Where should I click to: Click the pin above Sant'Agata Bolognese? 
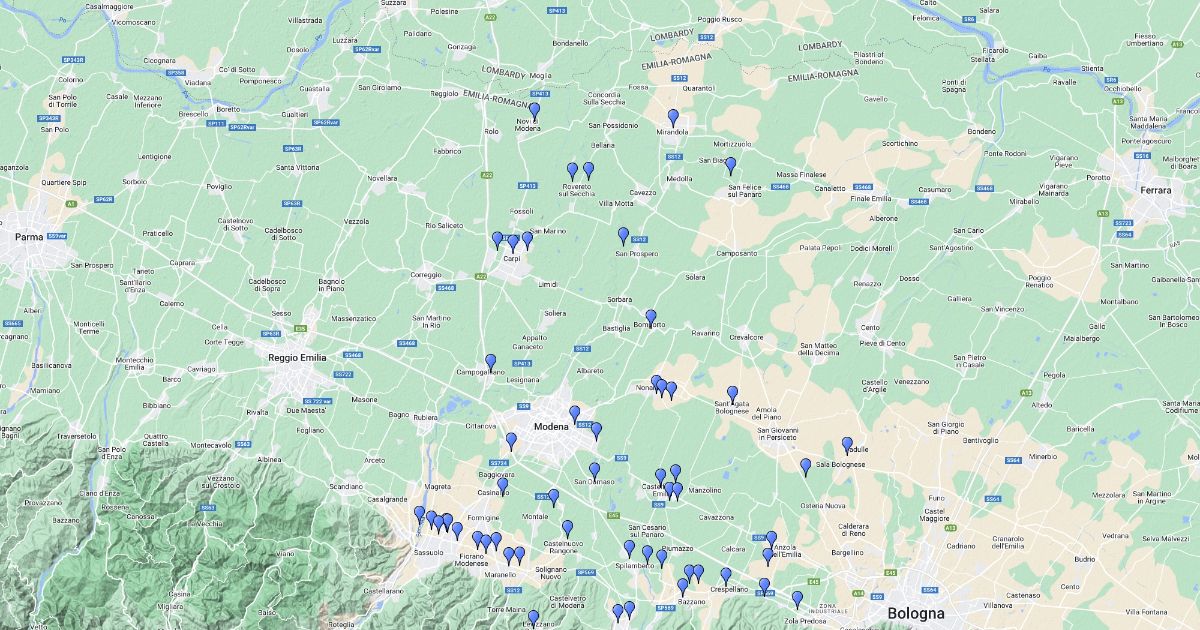coord(732,395)
